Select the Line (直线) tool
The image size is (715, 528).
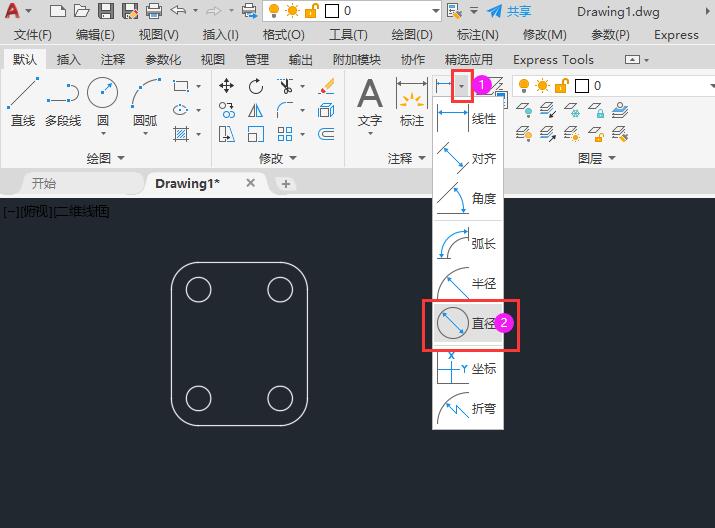point(23,102)
